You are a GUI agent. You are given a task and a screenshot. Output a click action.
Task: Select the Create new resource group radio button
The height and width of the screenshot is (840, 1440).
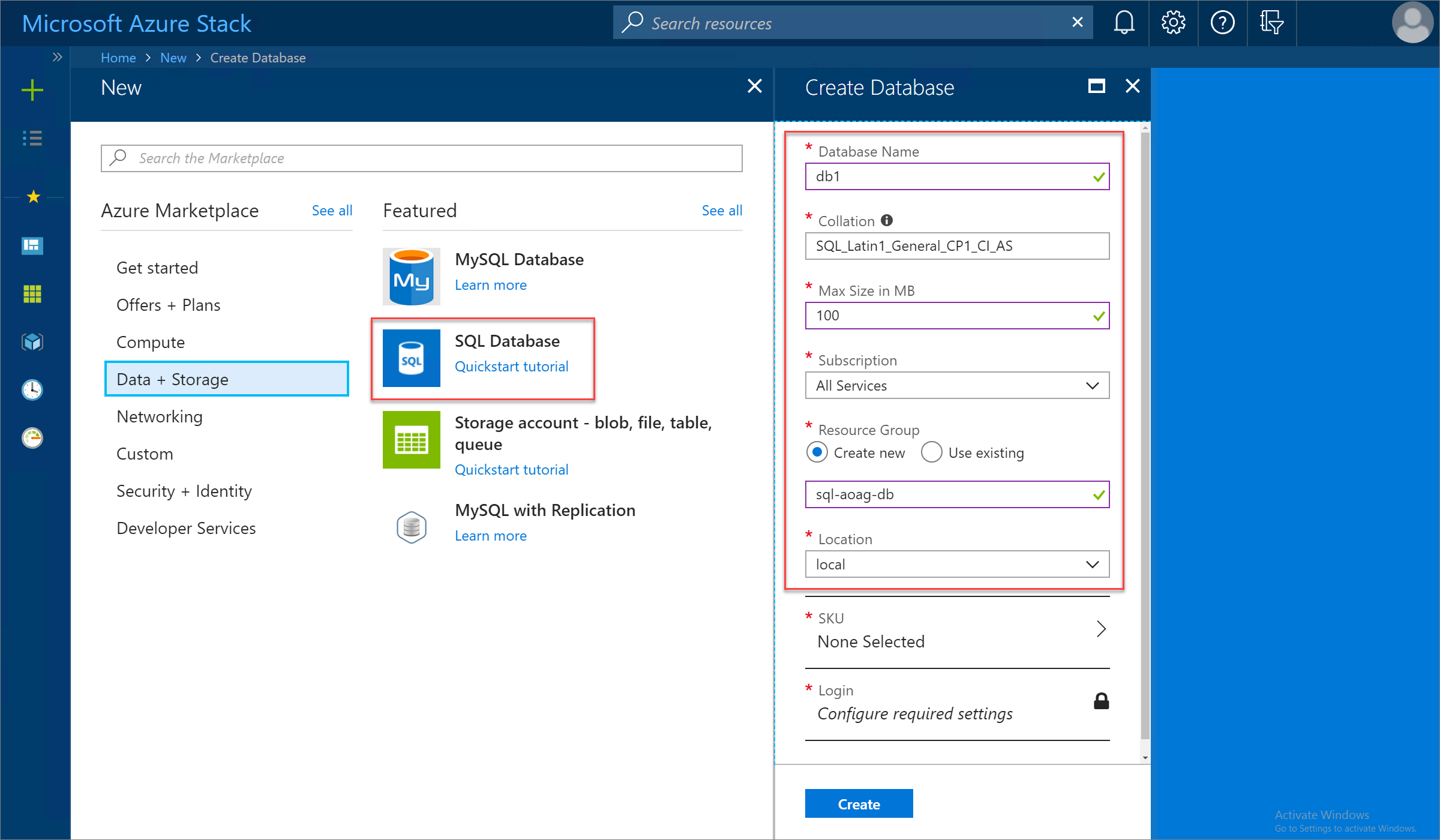[817, 453]
